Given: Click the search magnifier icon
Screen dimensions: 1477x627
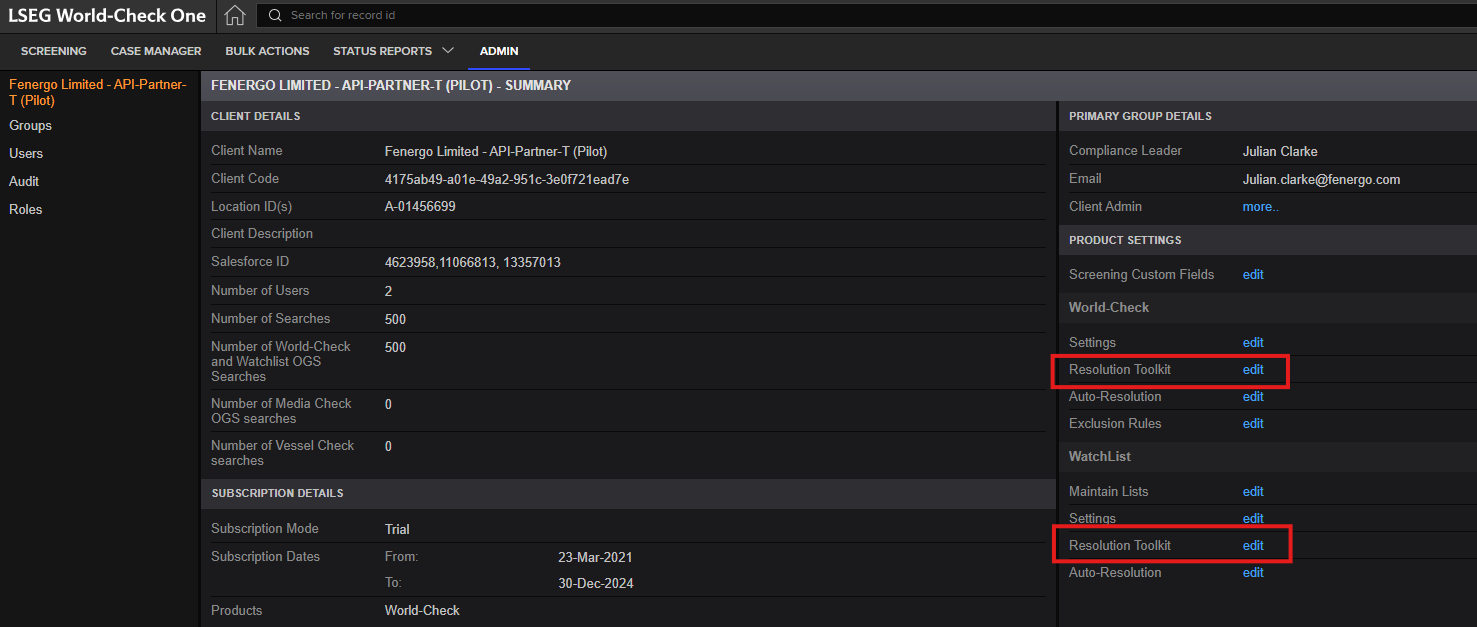Looking at the screenshot, I should 274,15.
